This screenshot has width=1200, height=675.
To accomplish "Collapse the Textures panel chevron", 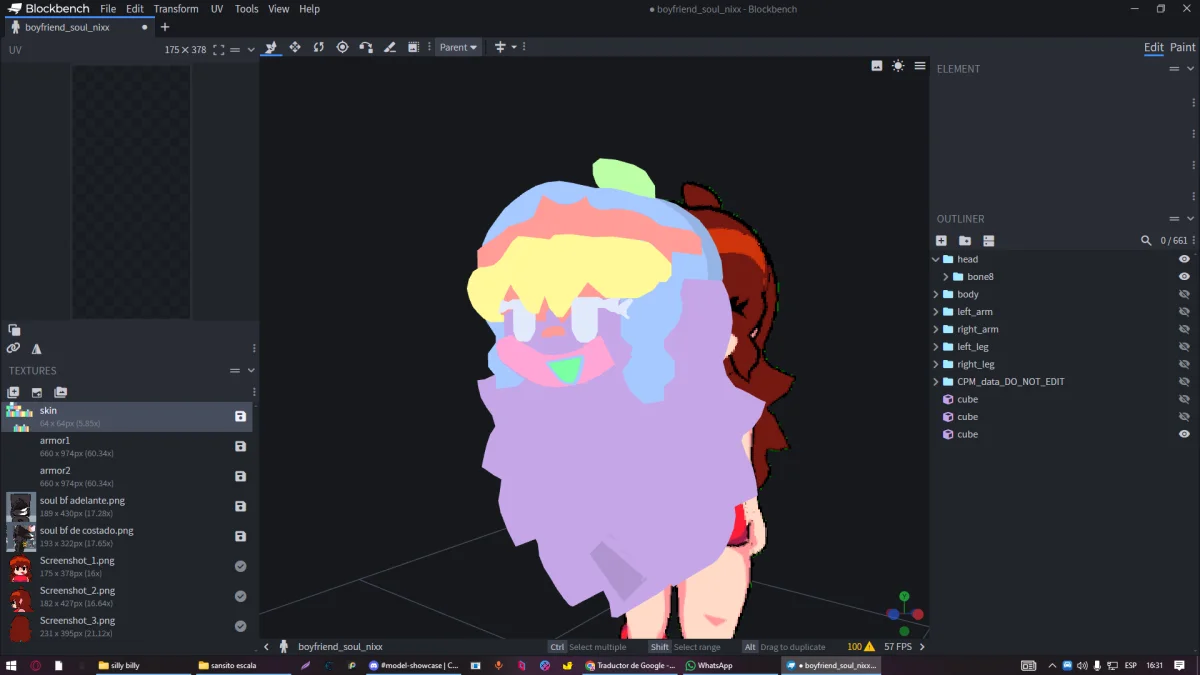I will tap(250, 371).
